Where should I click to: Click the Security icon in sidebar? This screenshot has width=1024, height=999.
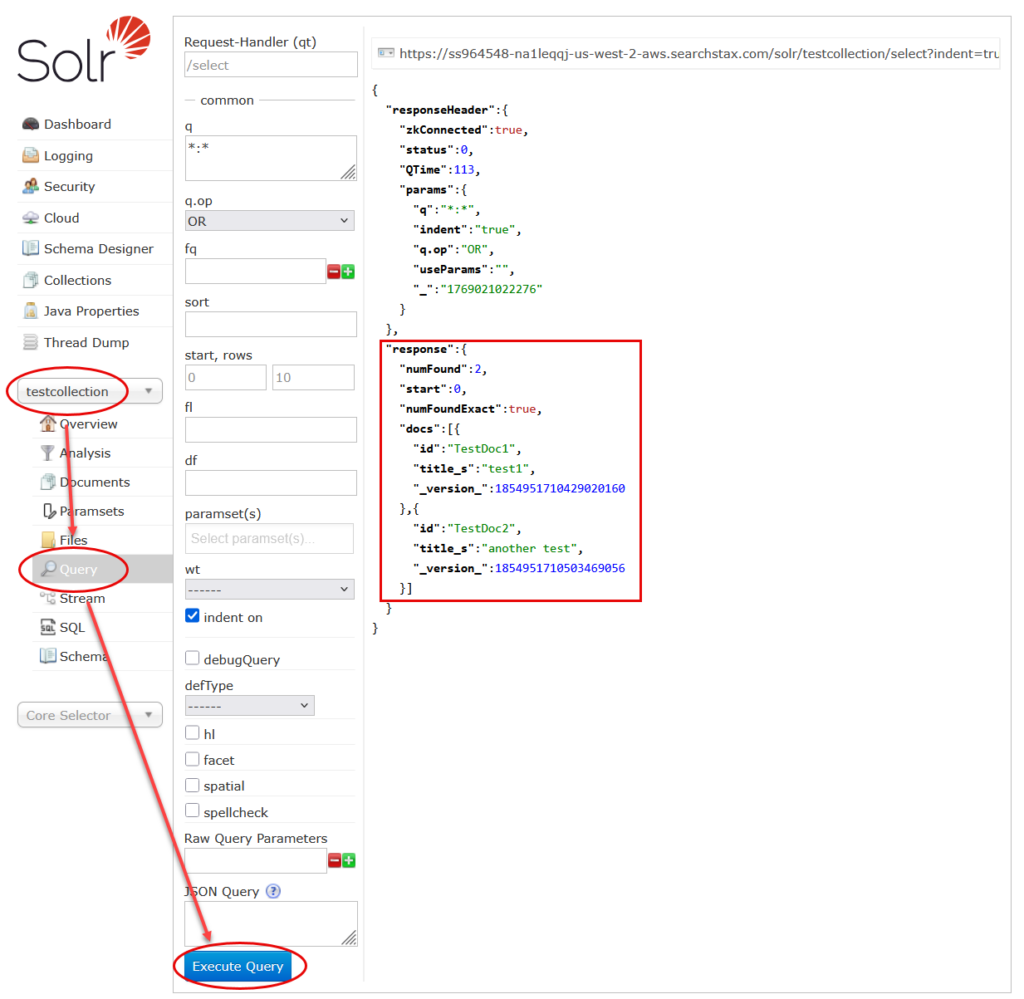30,187
